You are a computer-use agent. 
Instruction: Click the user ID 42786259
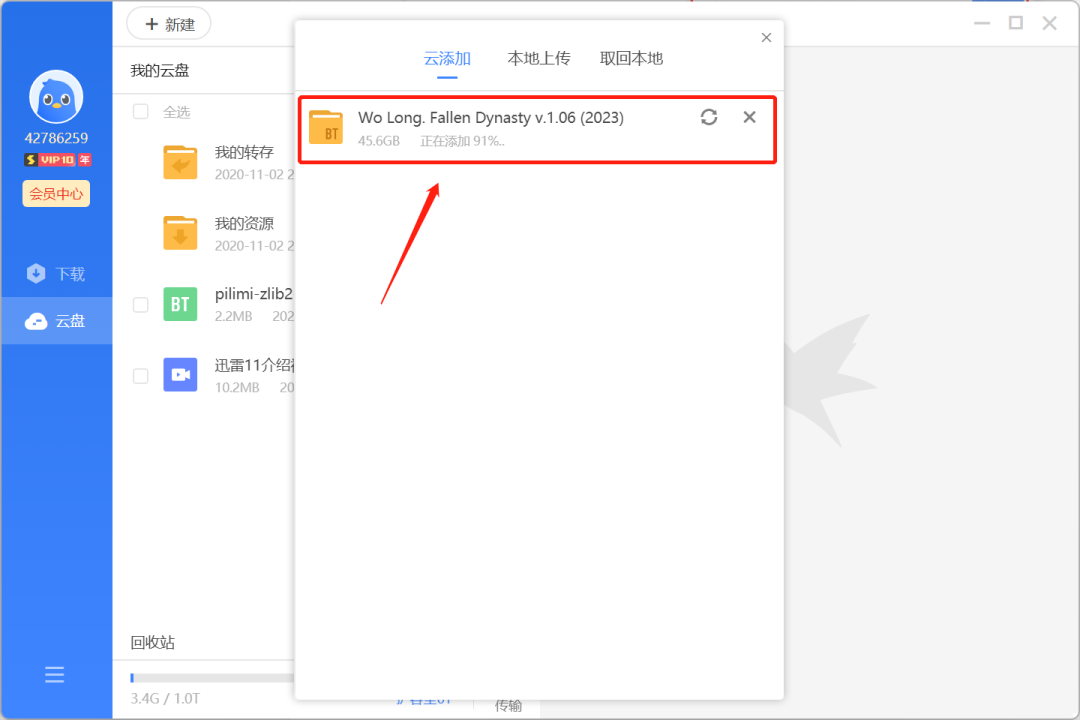point(56,138)
